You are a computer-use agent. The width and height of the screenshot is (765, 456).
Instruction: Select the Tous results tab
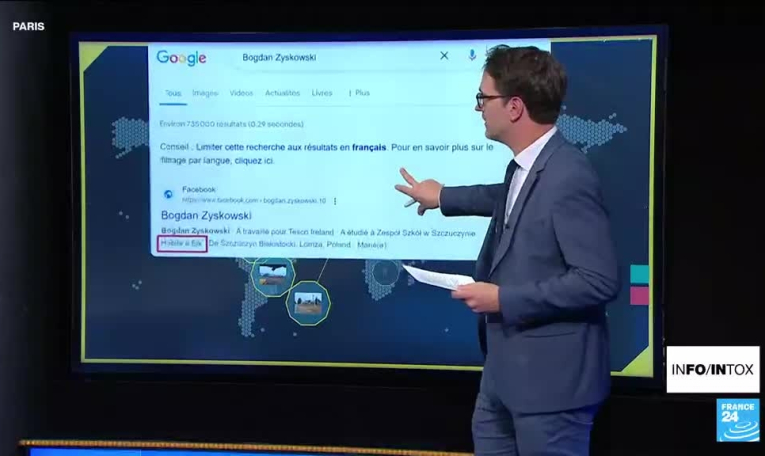(173, 93)
